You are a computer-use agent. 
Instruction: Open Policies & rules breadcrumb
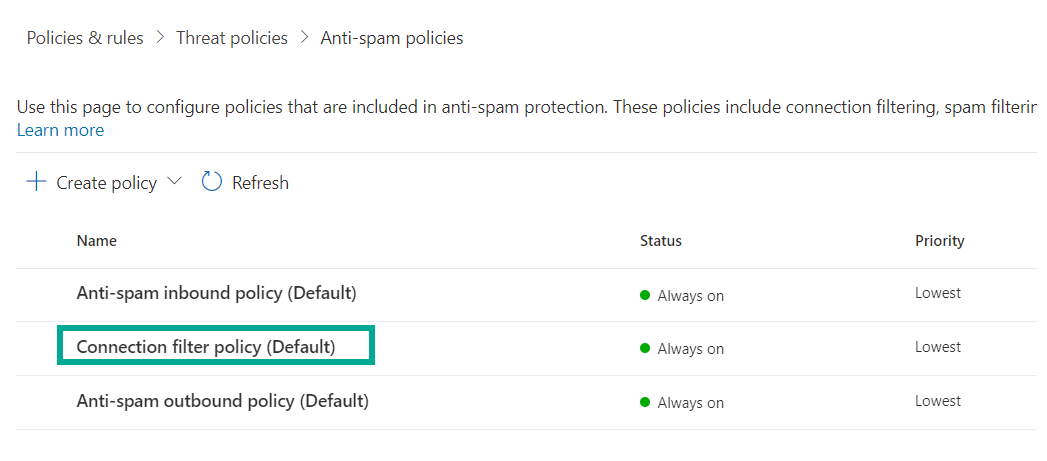[85, 38]
